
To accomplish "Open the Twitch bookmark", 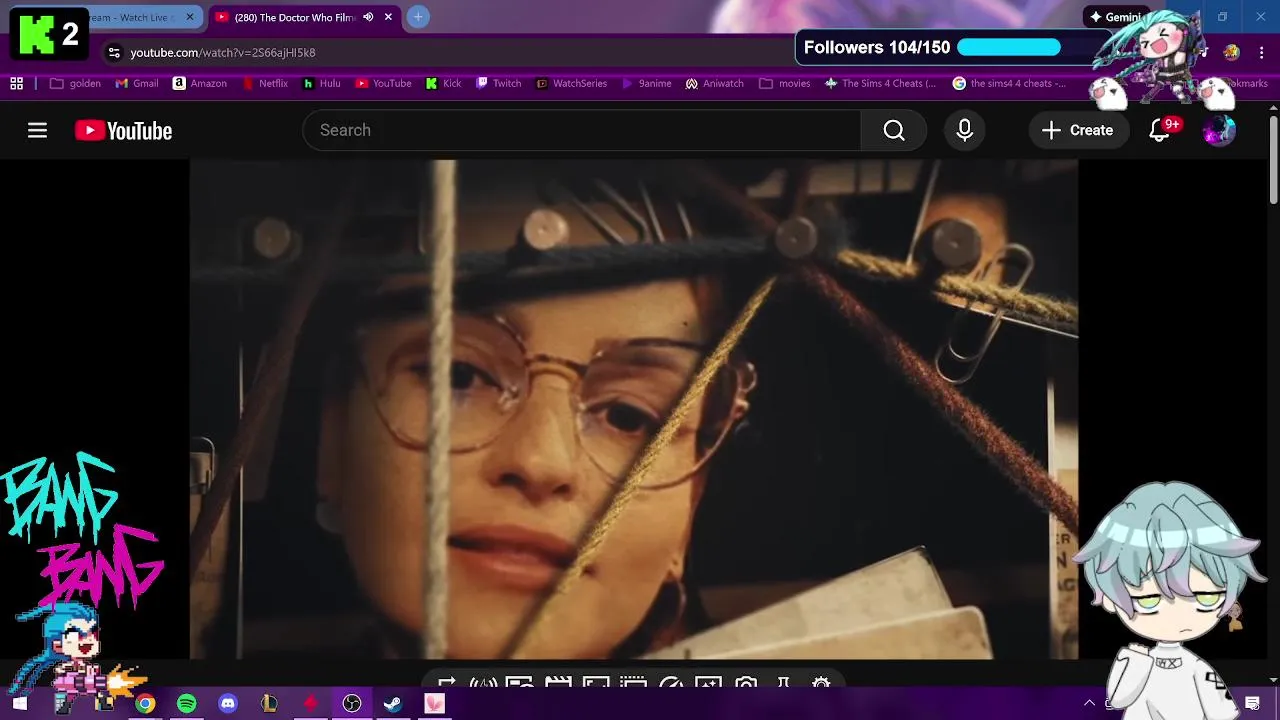I will pos(498,83).
